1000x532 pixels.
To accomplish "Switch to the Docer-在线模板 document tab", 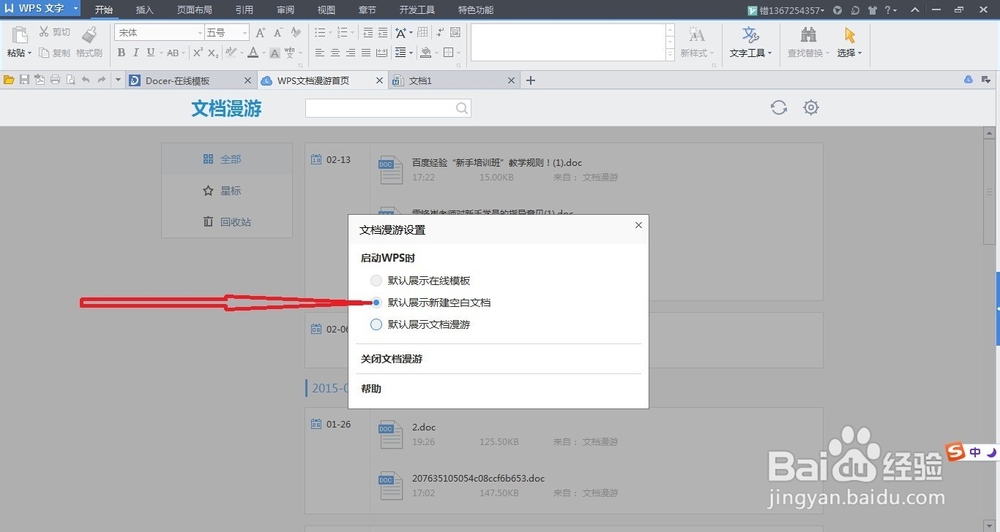I will (191, 80).
